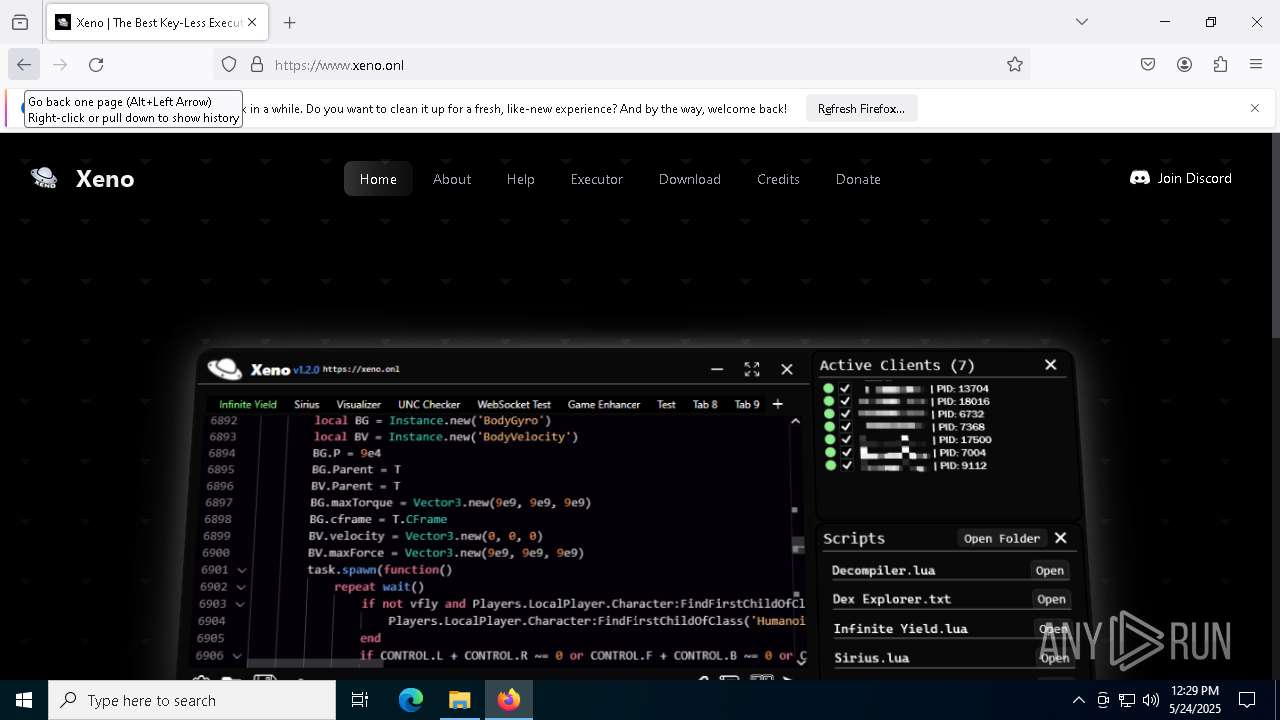
Task: Click the Refresh Firefox button
Action: click(861, 108)
